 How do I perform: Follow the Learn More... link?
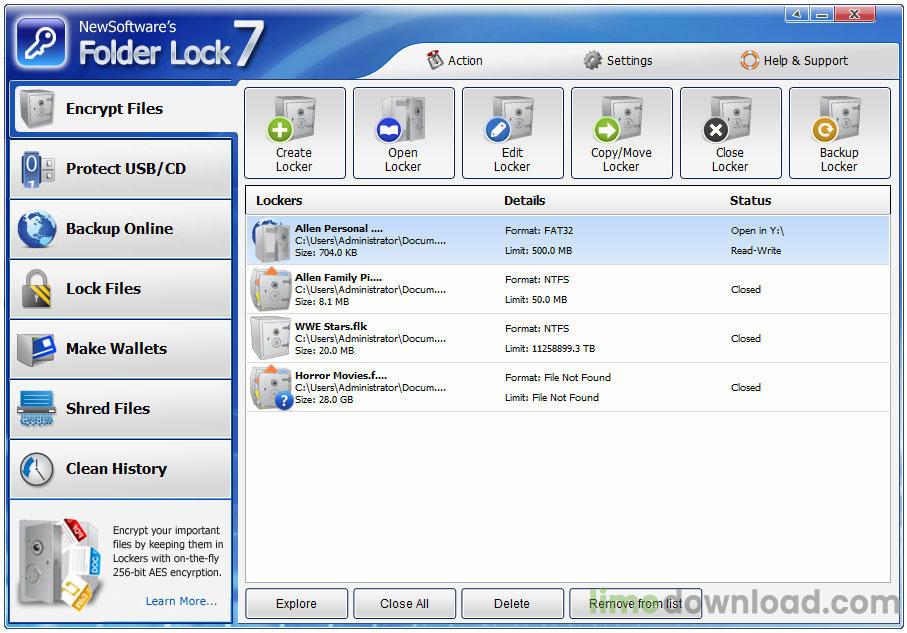[x=181, y=601]
